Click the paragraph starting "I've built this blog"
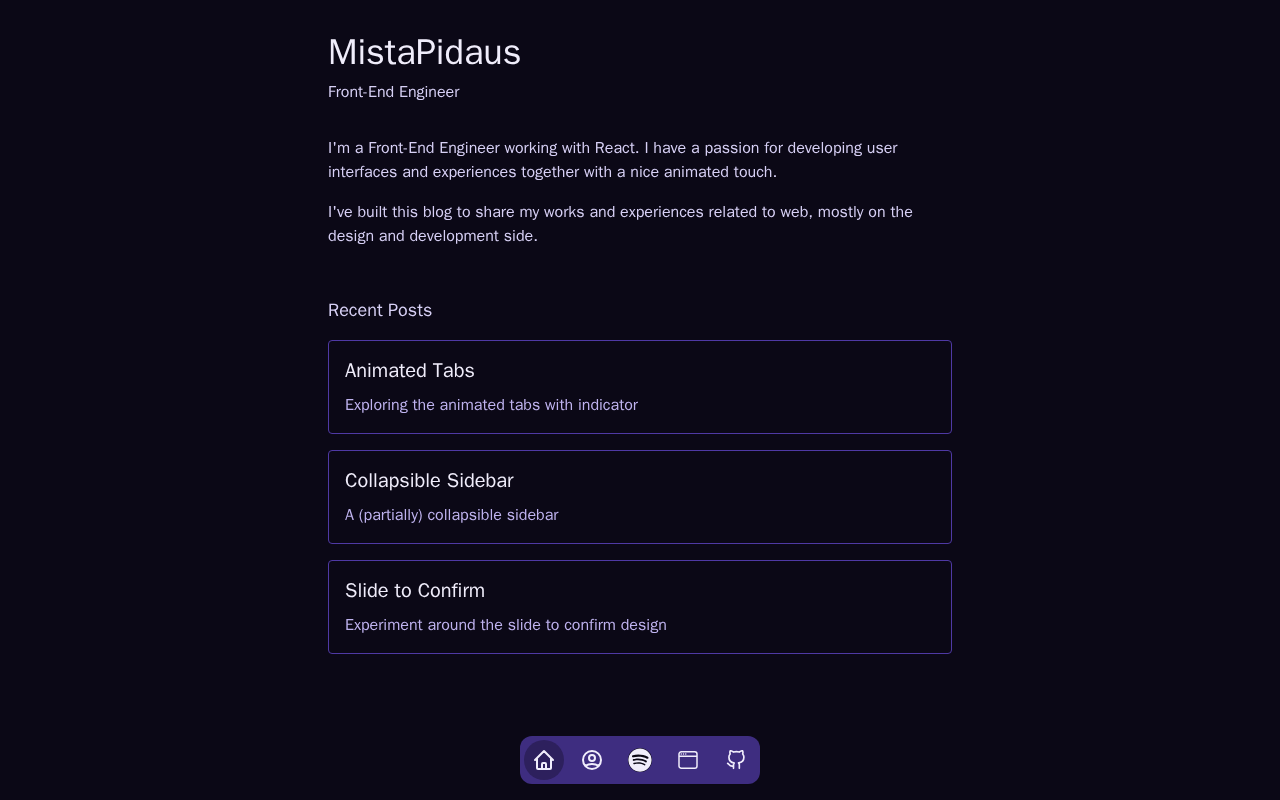Image resolution: width=1280 pixels, height=800 pixels. point(620,224)
